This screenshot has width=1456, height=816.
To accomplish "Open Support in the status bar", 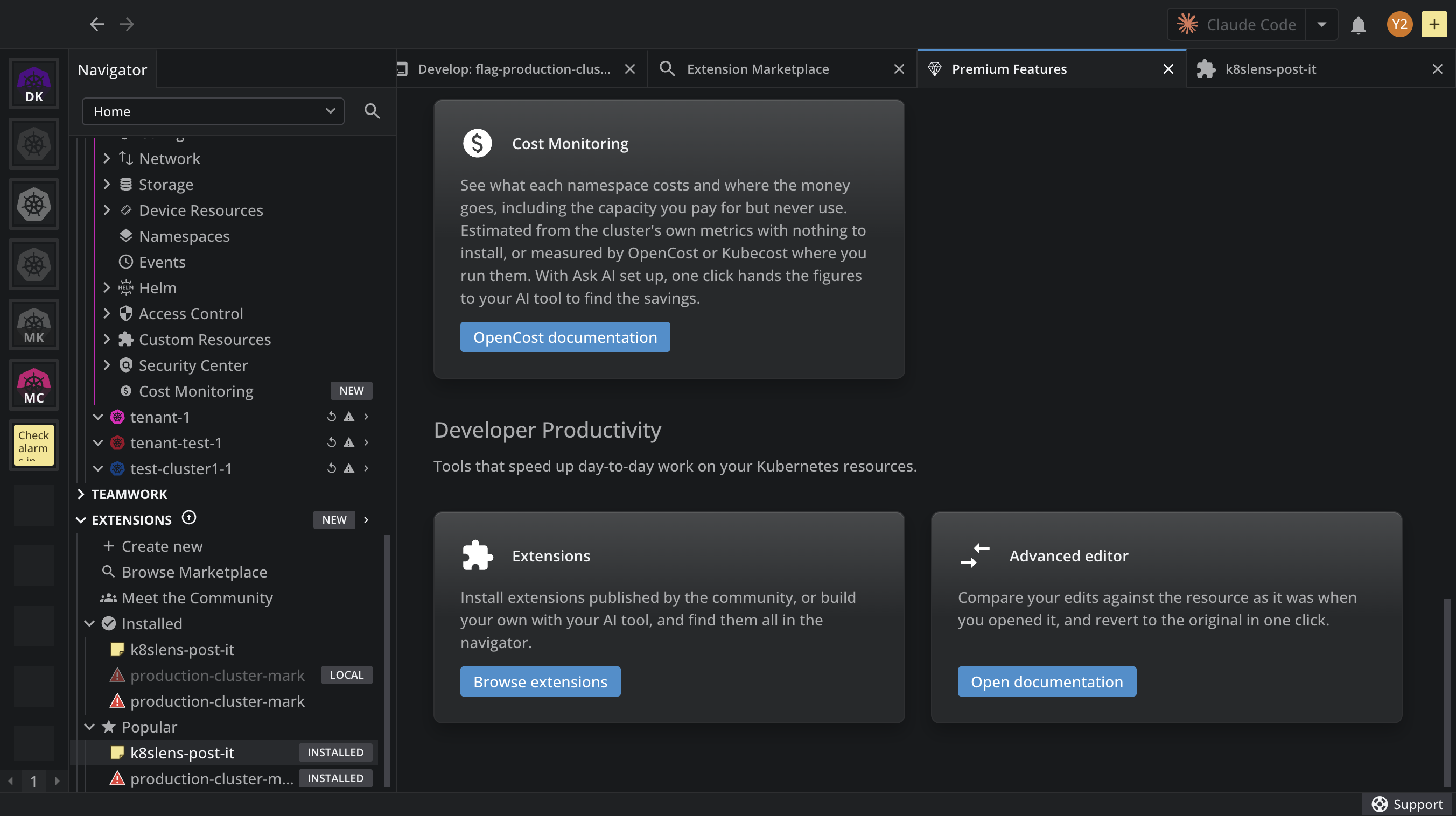I will (1408, 804).
